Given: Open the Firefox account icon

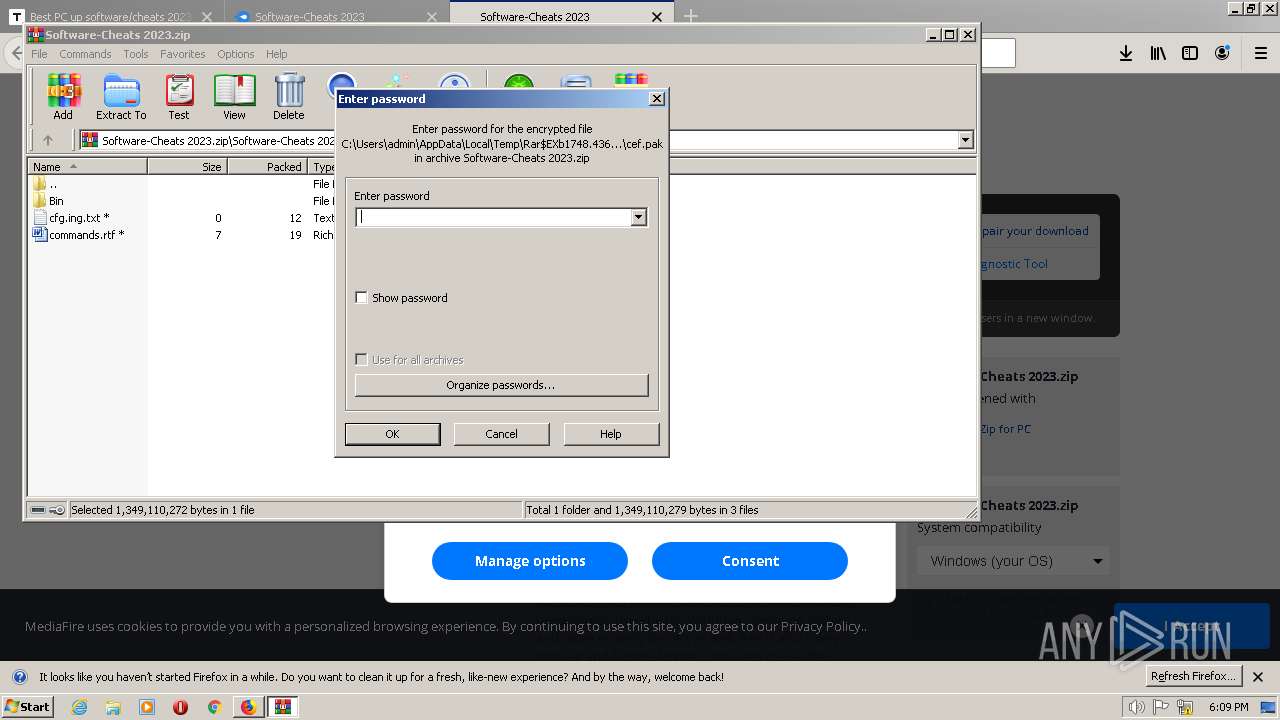Looking at the screenshot, I should pos(1222,53).
